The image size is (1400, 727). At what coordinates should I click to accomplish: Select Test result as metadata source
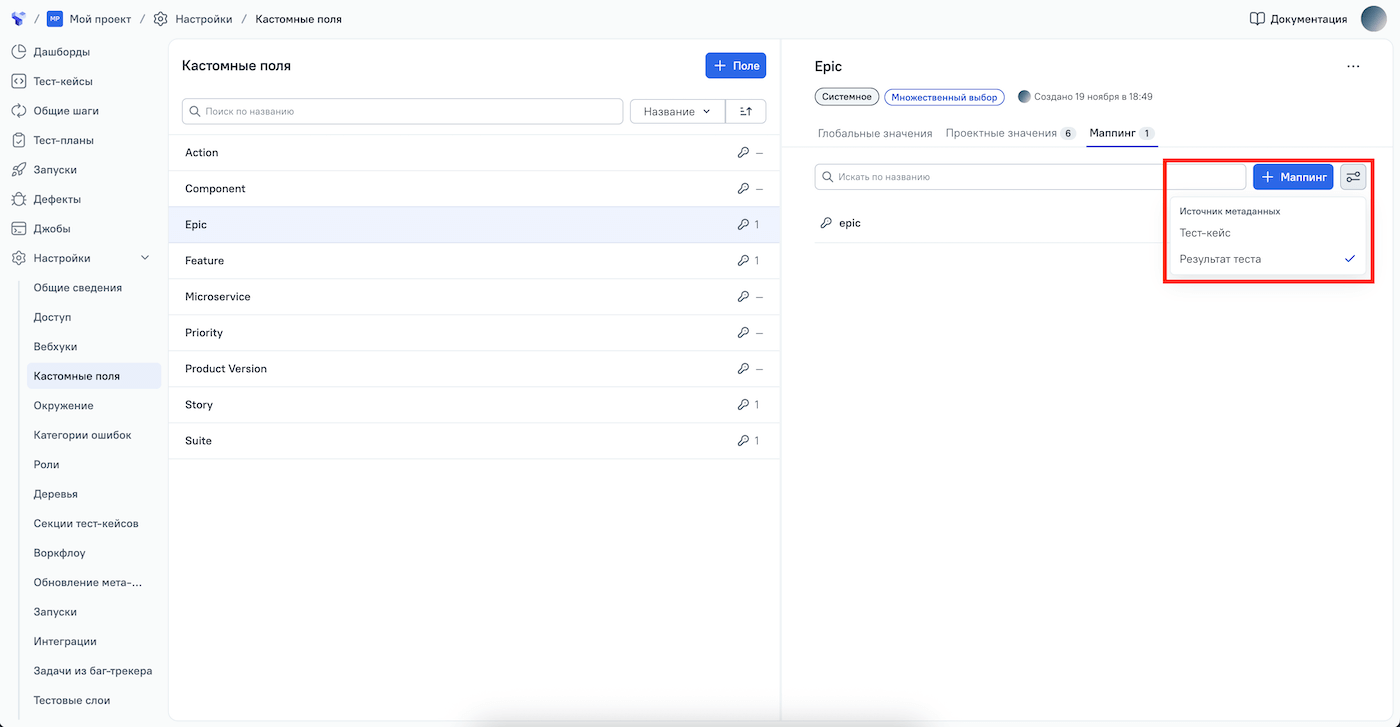(x=1220, y=259)
